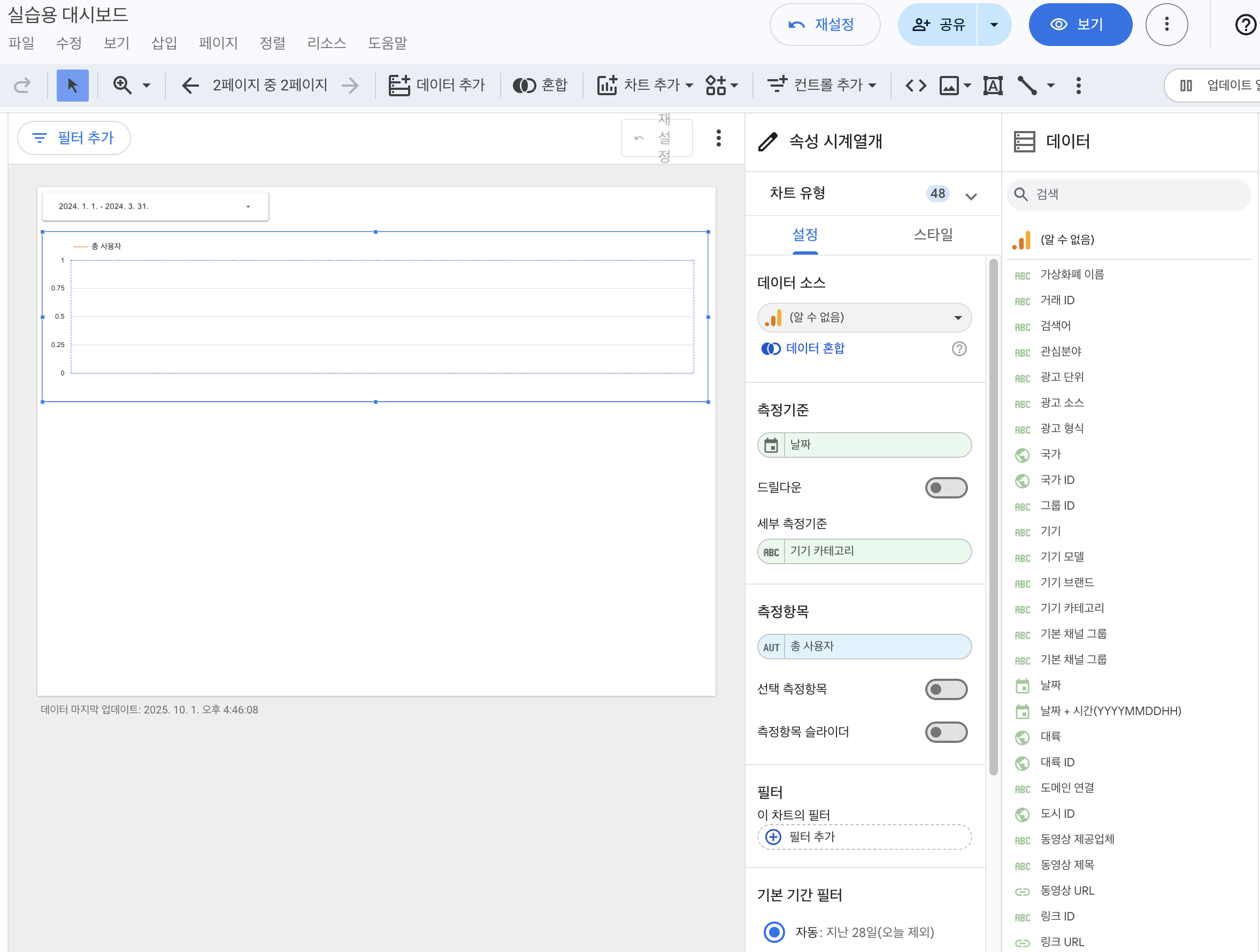
Task: Click ABC type icon on 기기 카테고리 chip
Action: 771,551
